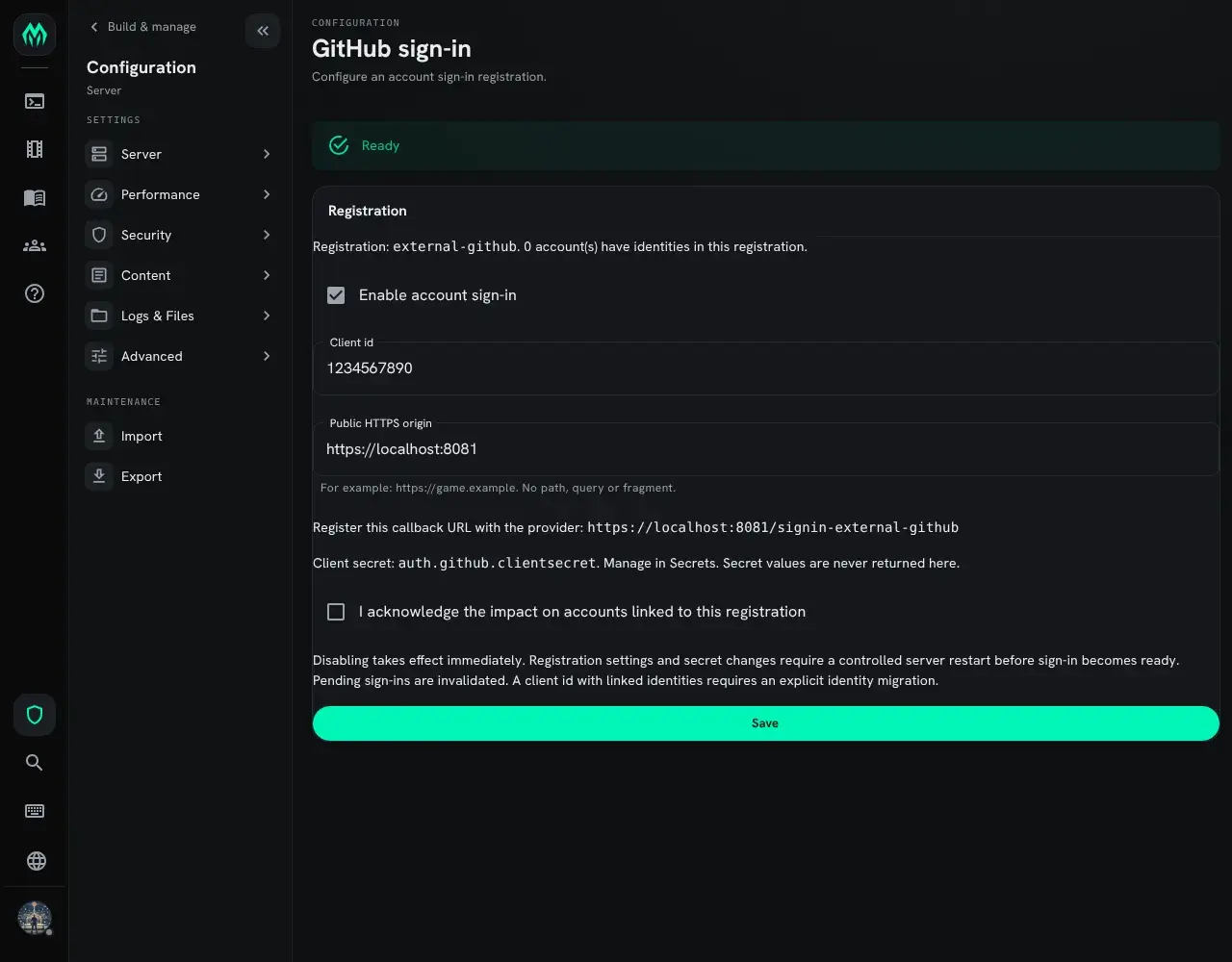
Task: Click the Registration section heading
Action: tap(368, 211)
